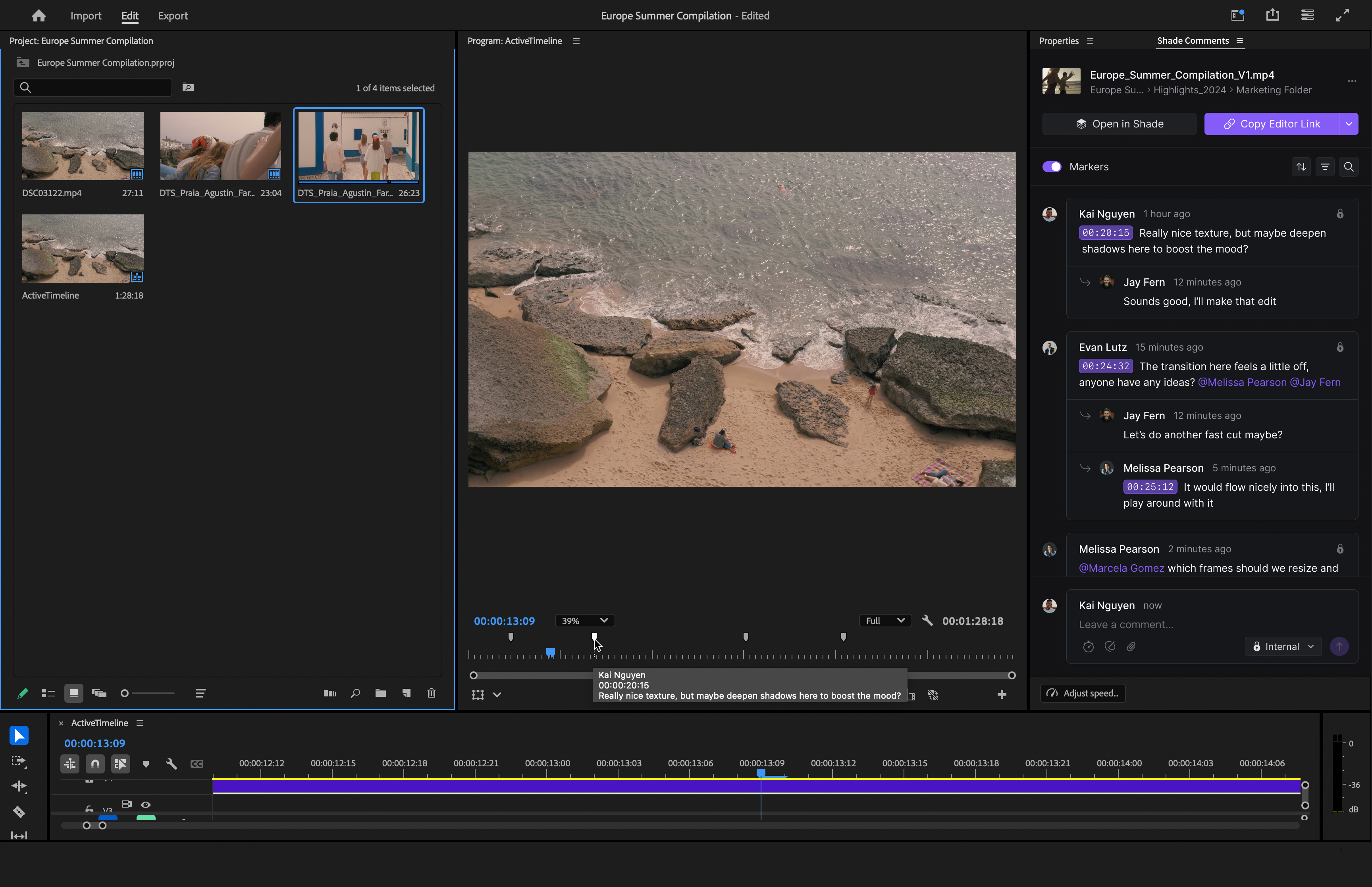Click the New Bin folder icon

coord(381,693)
